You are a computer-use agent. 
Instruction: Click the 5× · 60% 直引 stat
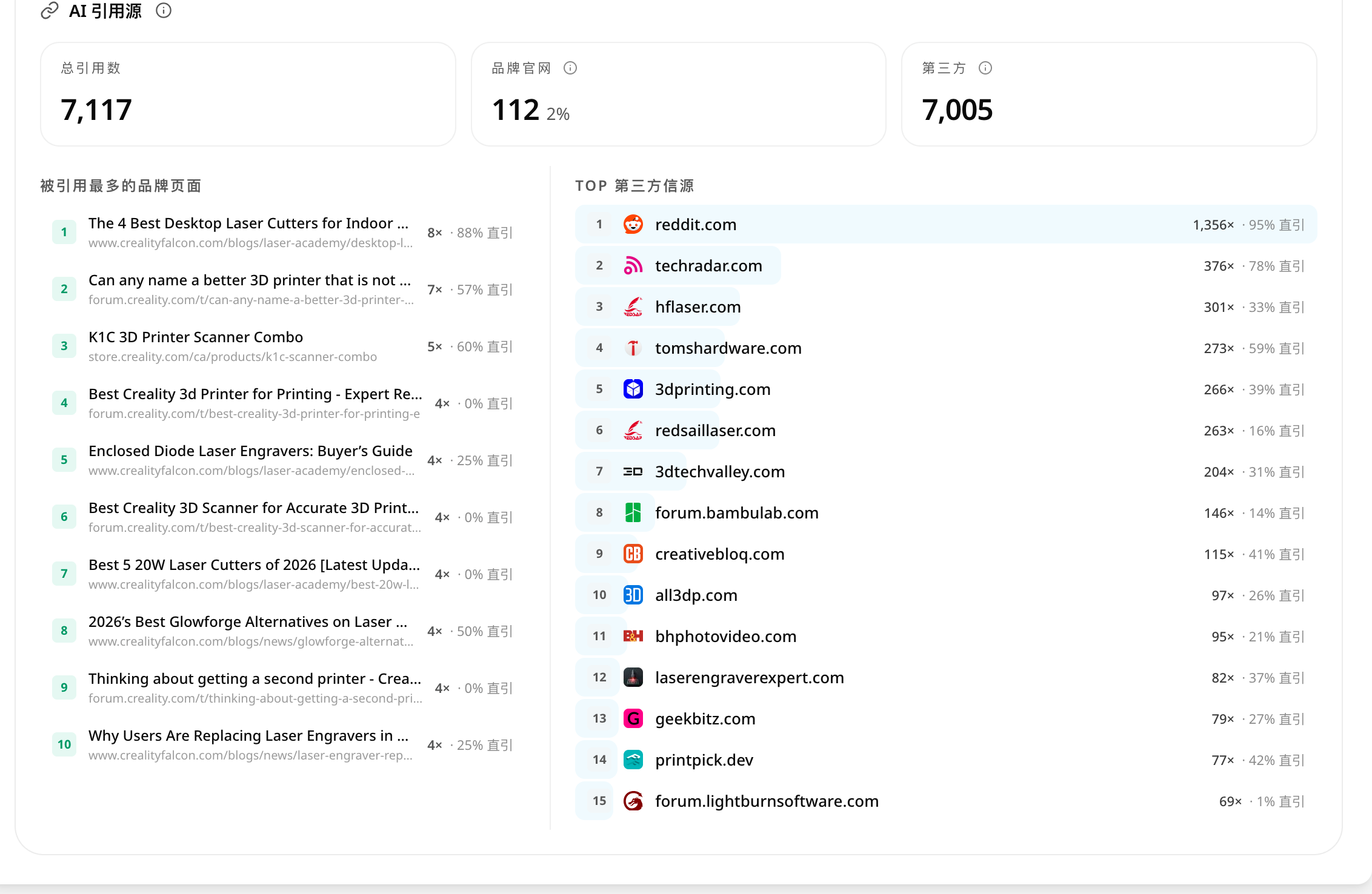pos(470,347)
